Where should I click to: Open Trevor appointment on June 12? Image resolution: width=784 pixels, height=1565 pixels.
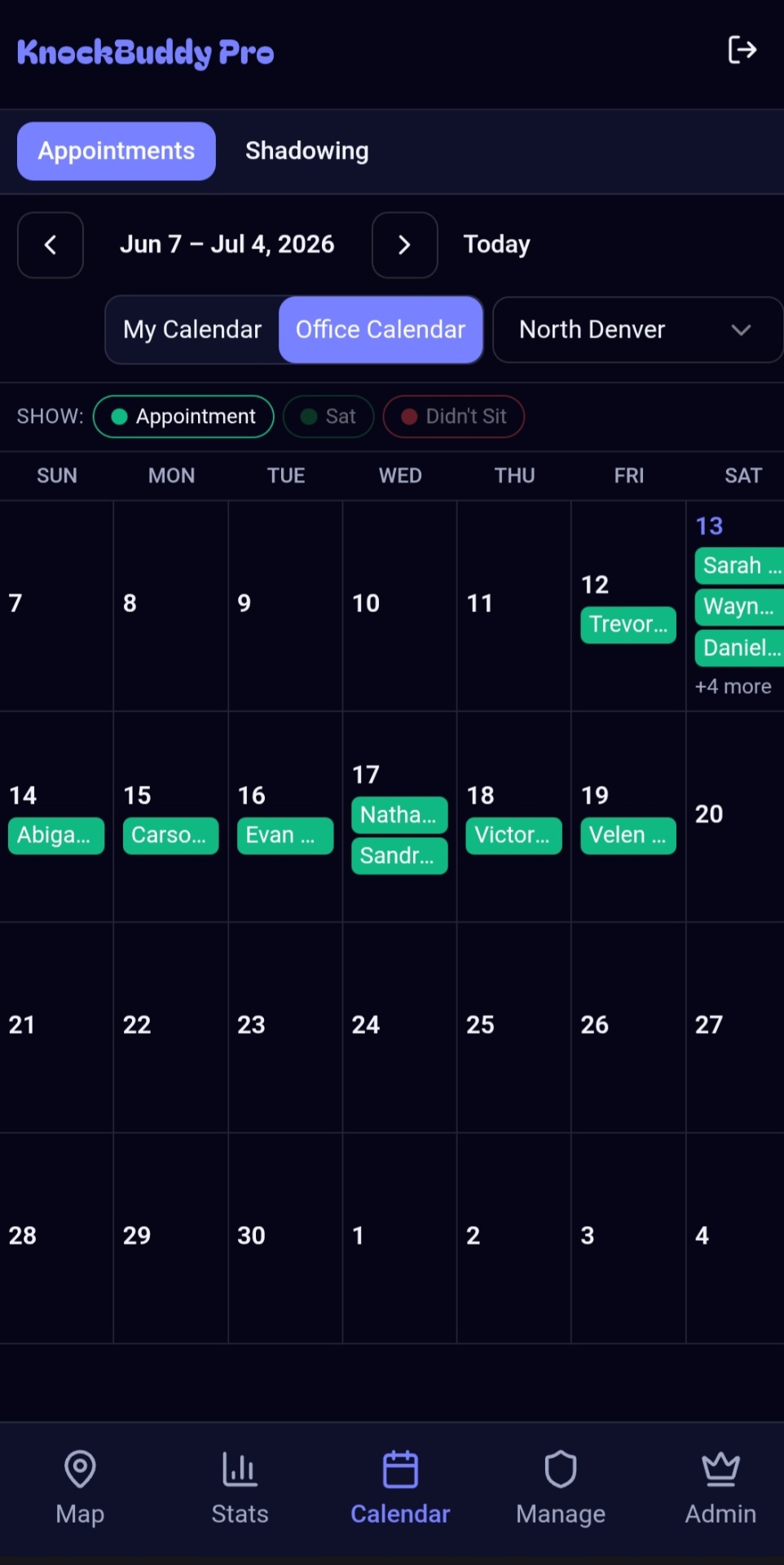click(x=628, y=624)
